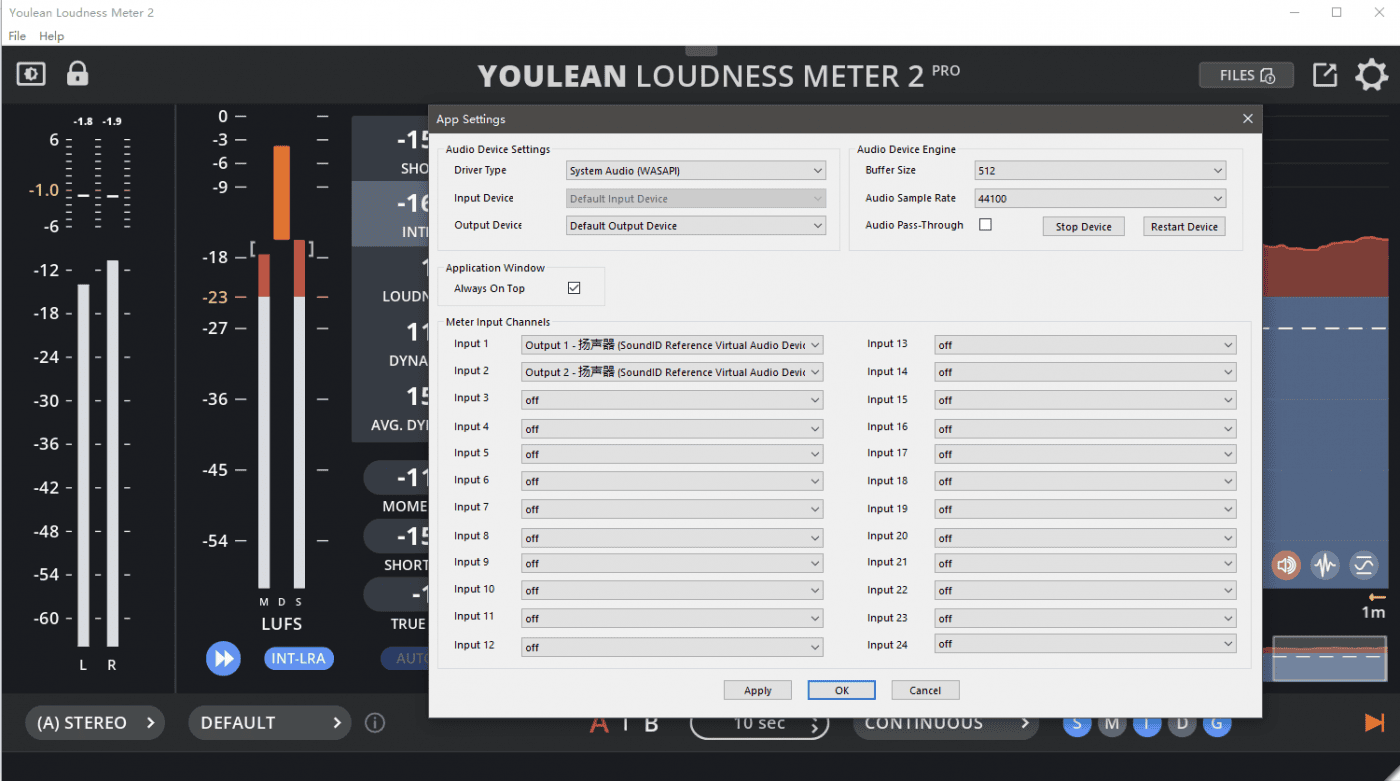Select preset A in A/B comparison
1400x781 pixels.
[x=599, y=724]
